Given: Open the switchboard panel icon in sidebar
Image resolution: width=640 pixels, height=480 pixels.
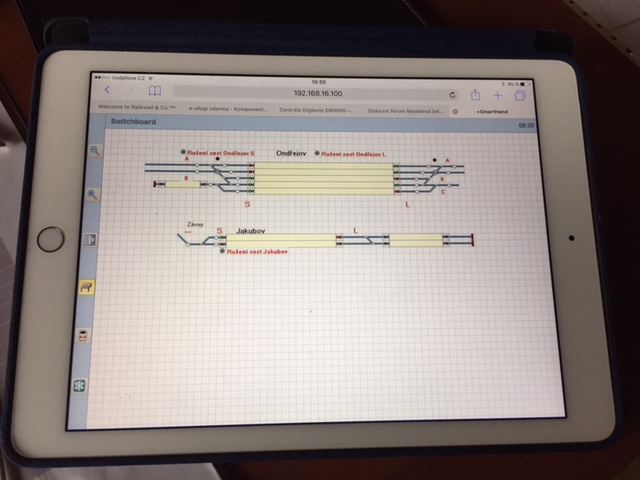Looking at the screenshot, I should click(90, 240).
